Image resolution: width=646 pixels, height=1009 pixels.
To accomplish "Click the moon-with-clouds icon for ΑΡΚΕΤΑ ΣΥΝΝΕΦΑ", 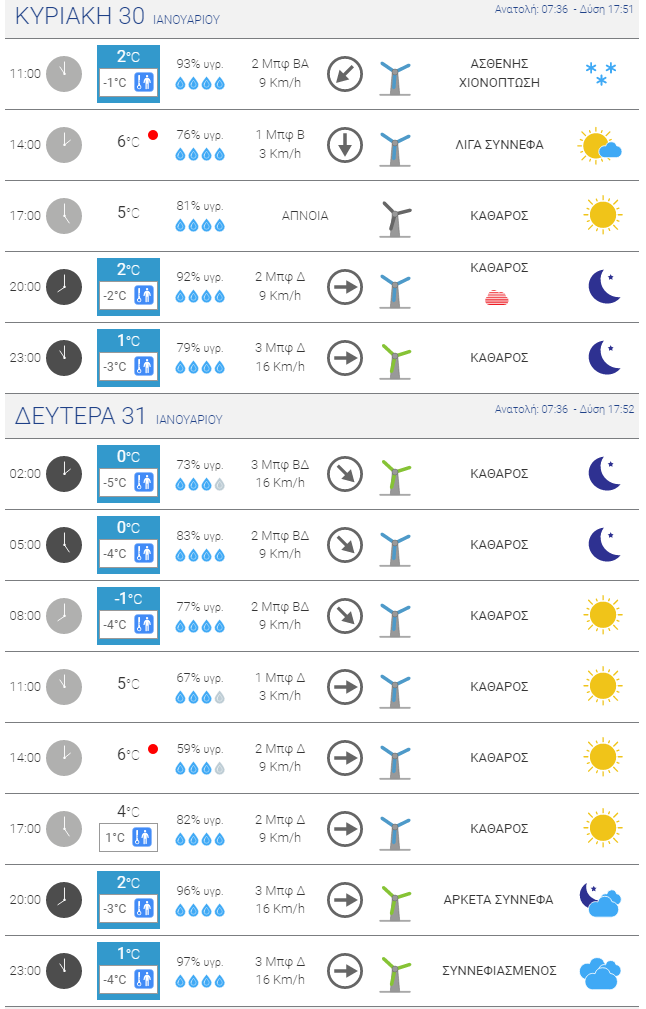I will (600, 900).
